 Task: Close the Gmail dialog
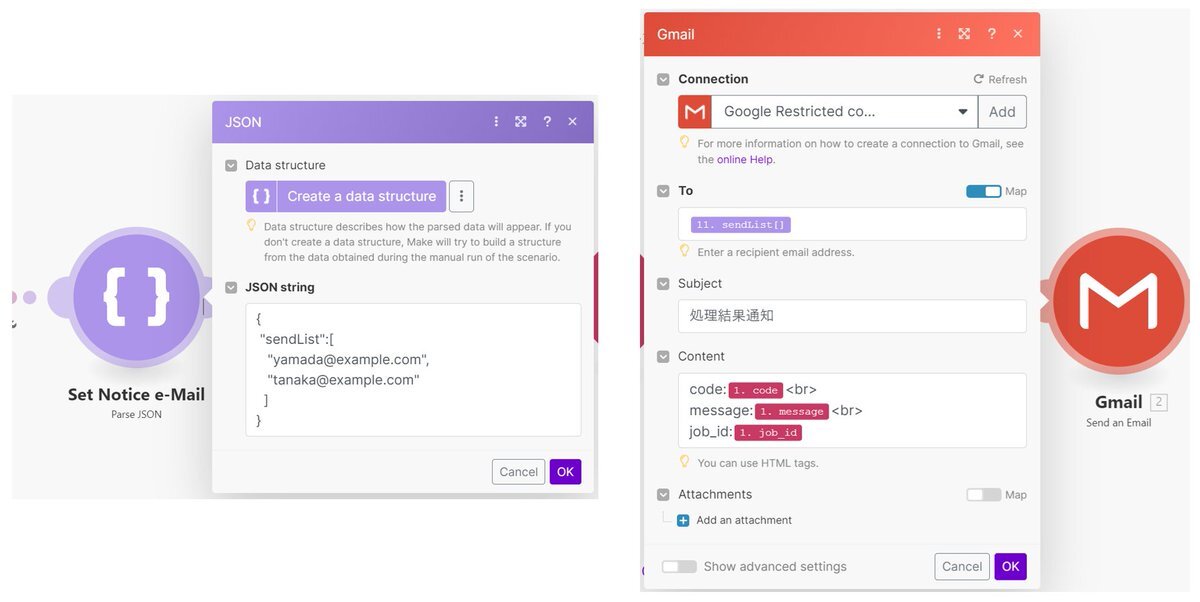coord(1018,34)
